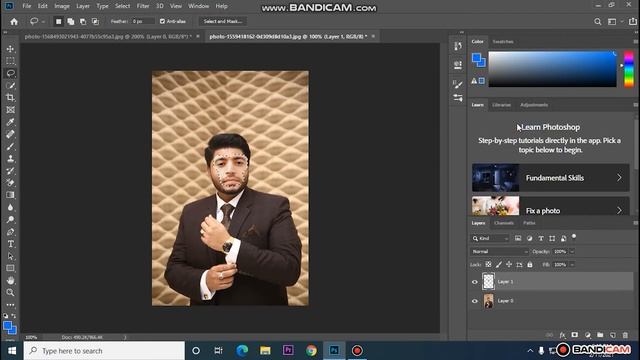Image resolution: width=640 pixels, height=360 pixels.
Task: Toggle lock all padlock icon
Action: [x=530, y=264]
